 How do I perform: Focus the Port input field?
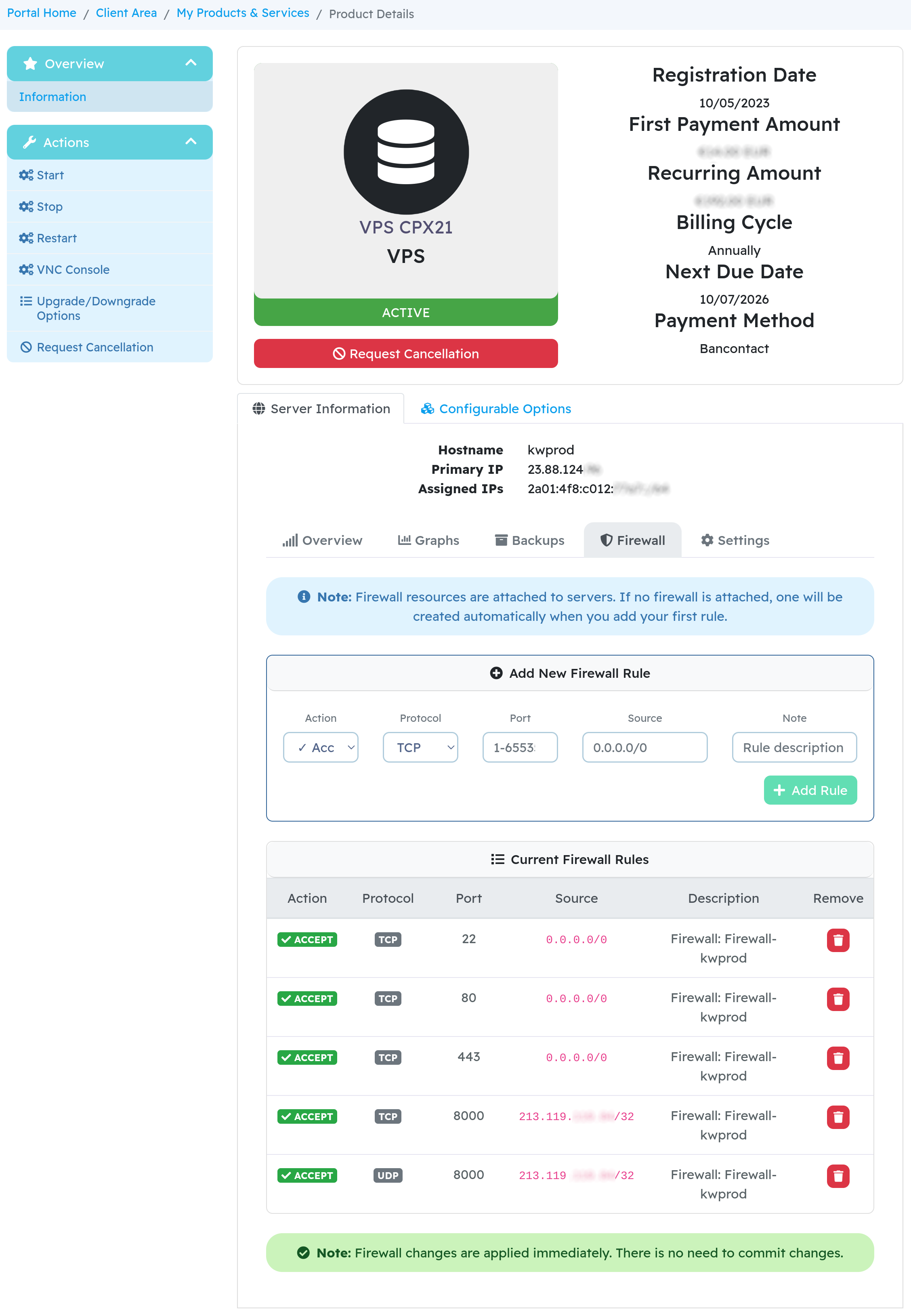519,747
